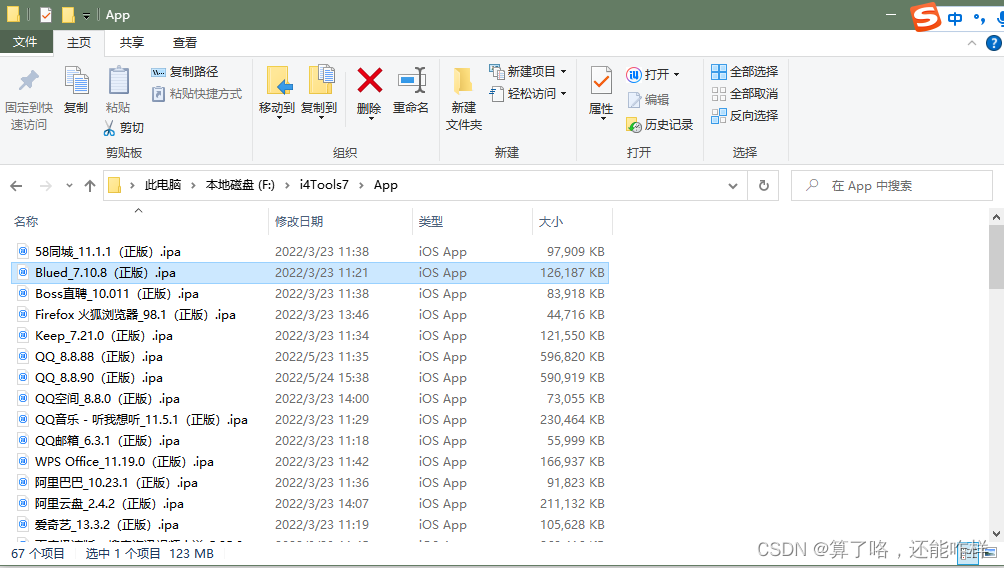Select 阿里巴巴_10.23.1 ipa file
Image resolution: width=1004 pixels, height=568 pixels.
[x=310, y=483]
